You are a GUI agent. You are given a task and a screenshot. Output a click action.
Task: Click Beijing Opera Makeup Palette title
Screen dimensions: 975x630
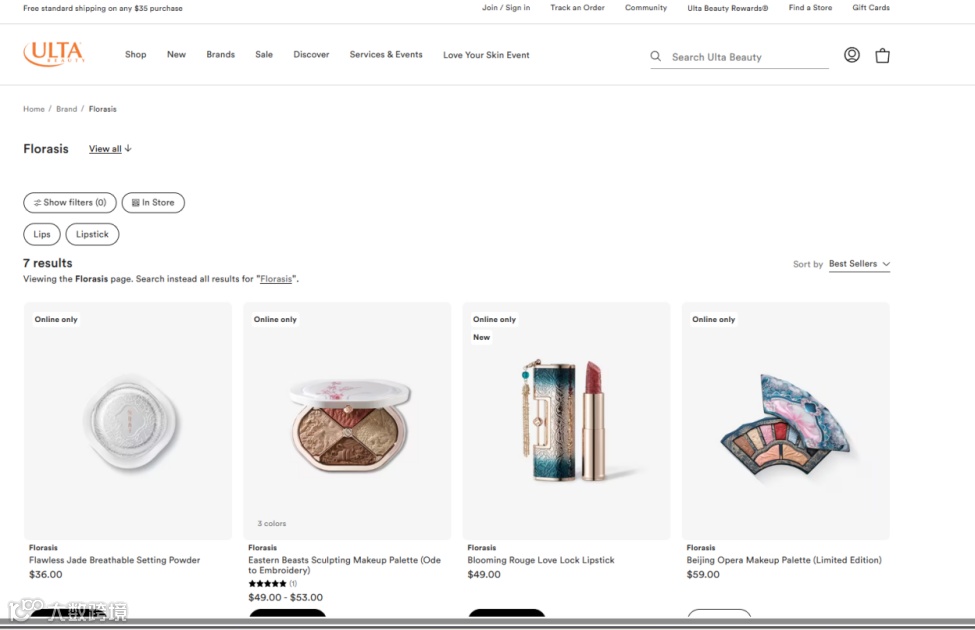[784, 560]
